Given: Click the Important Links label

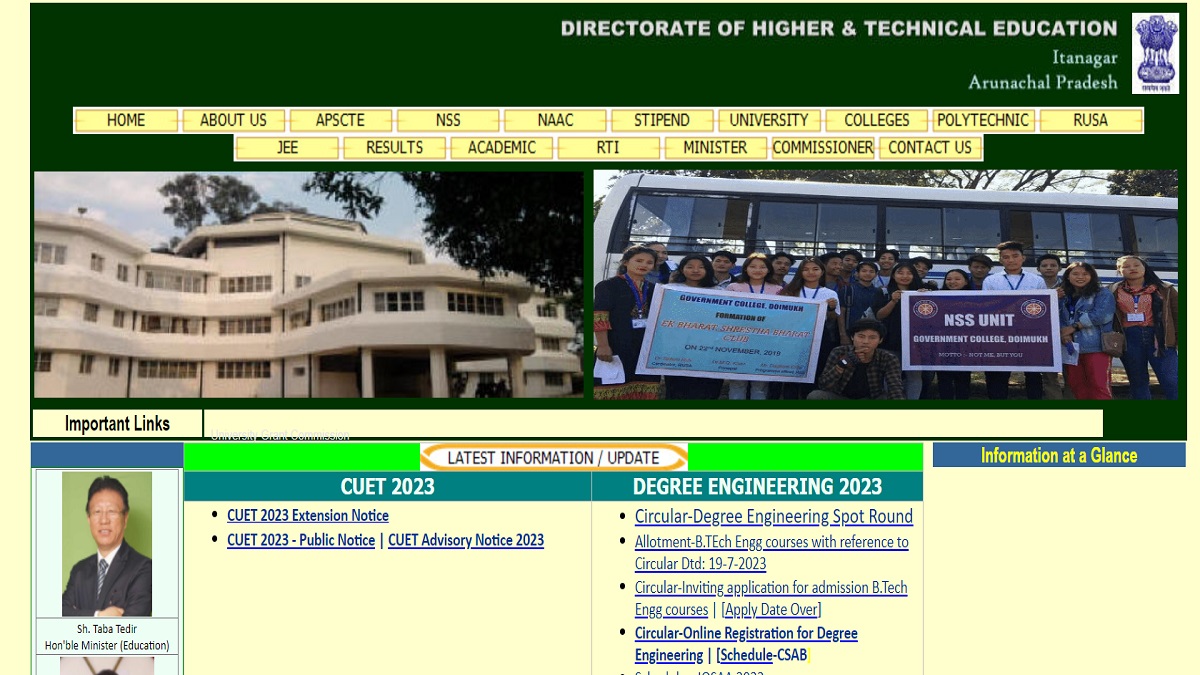Looking at the screenshot, I should pyautogui.click(x=118, y=424).
